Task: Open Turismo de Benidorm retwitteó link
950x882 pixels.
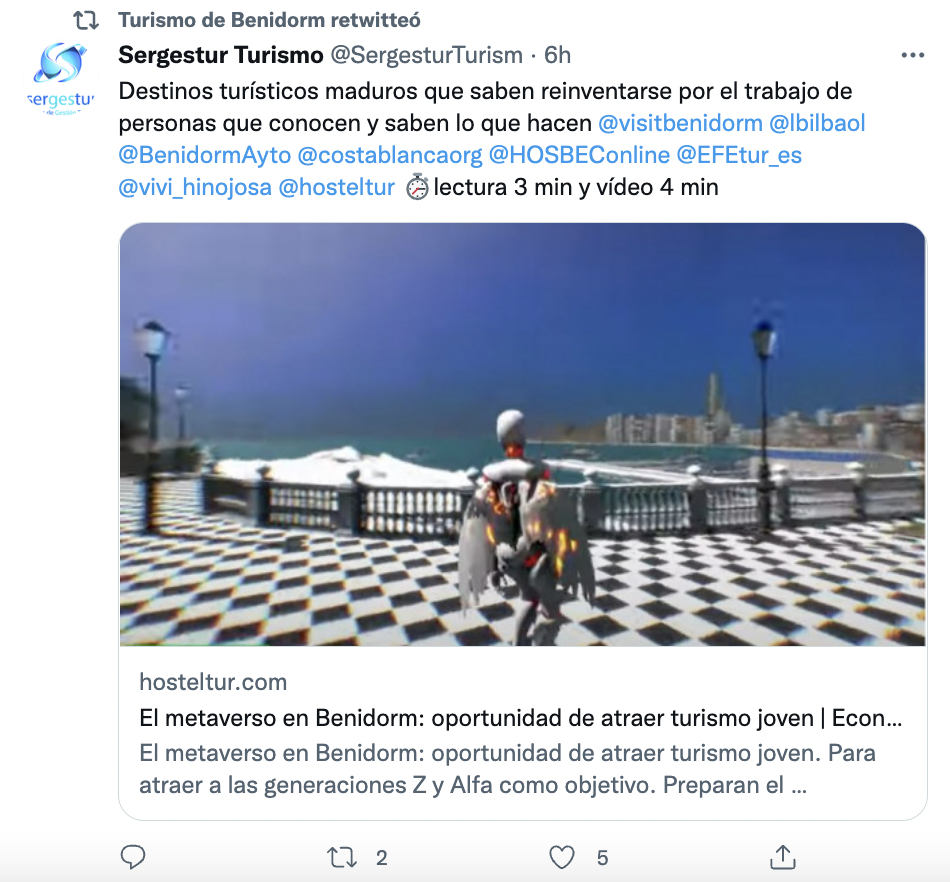Action: coord(269,20)
